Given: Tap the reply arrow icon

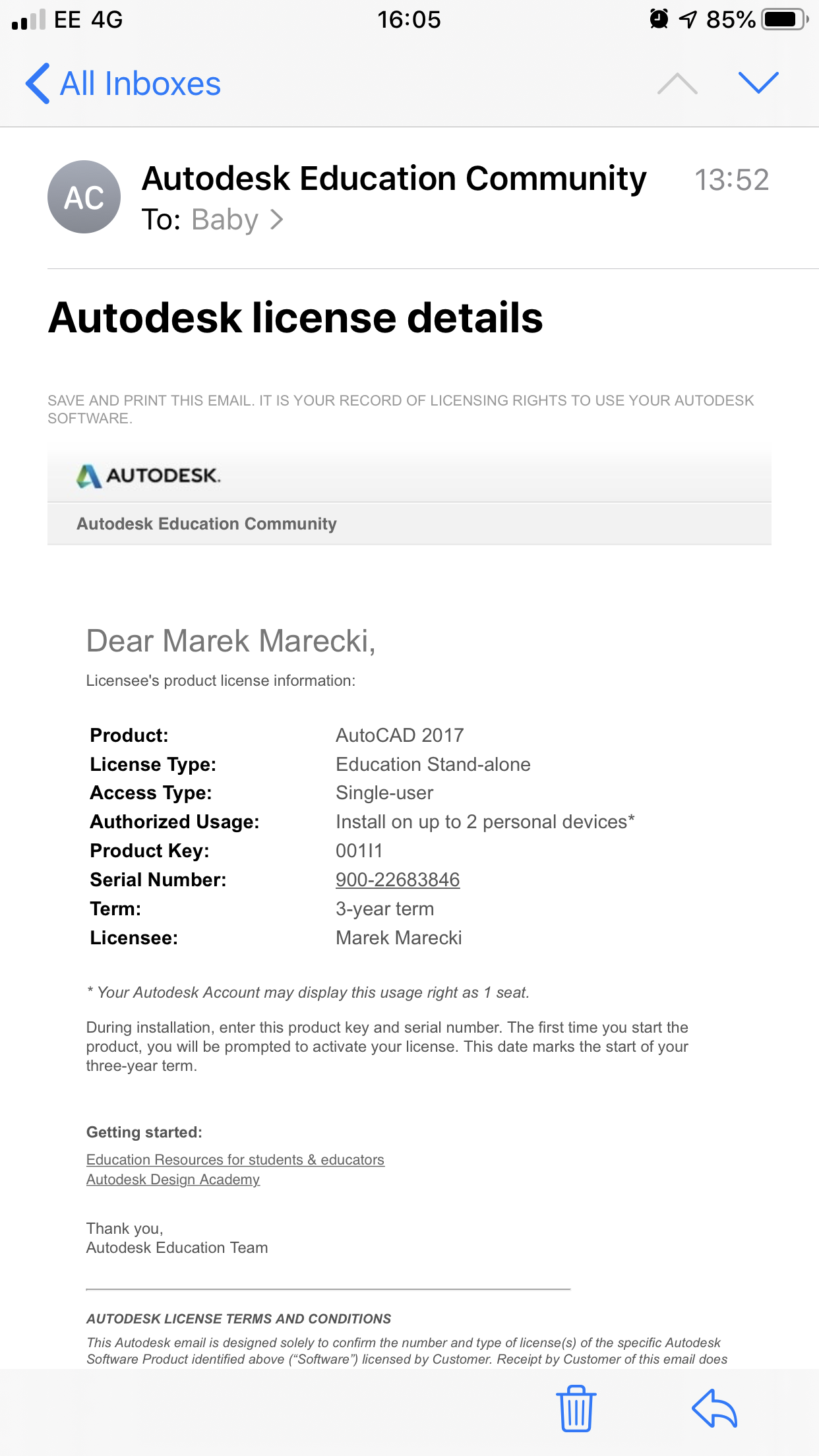Looking at the screenshot, I should click(x=714, y=1408).
